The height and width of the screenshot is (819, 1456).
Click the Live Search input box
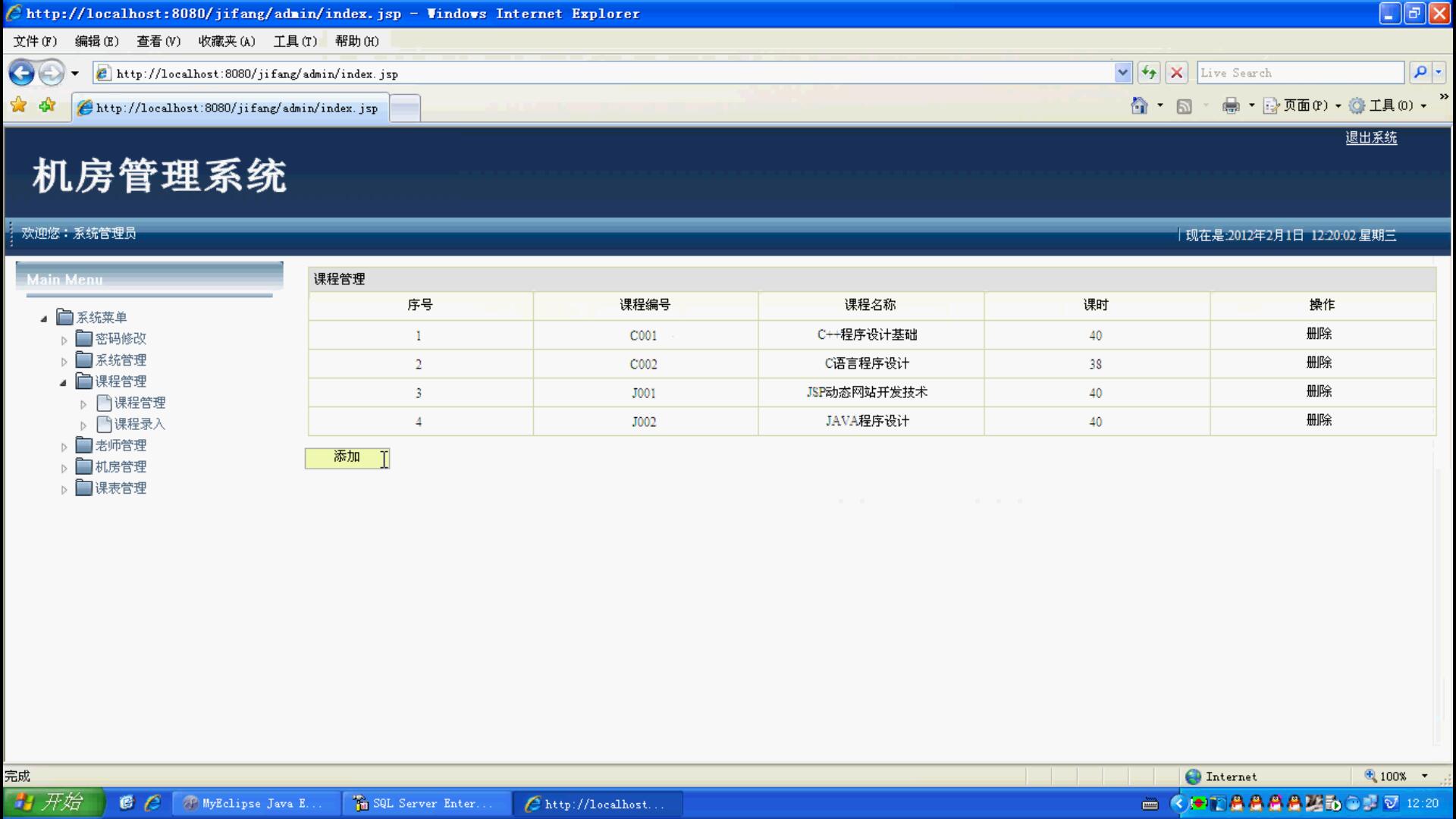point(1300,73)
